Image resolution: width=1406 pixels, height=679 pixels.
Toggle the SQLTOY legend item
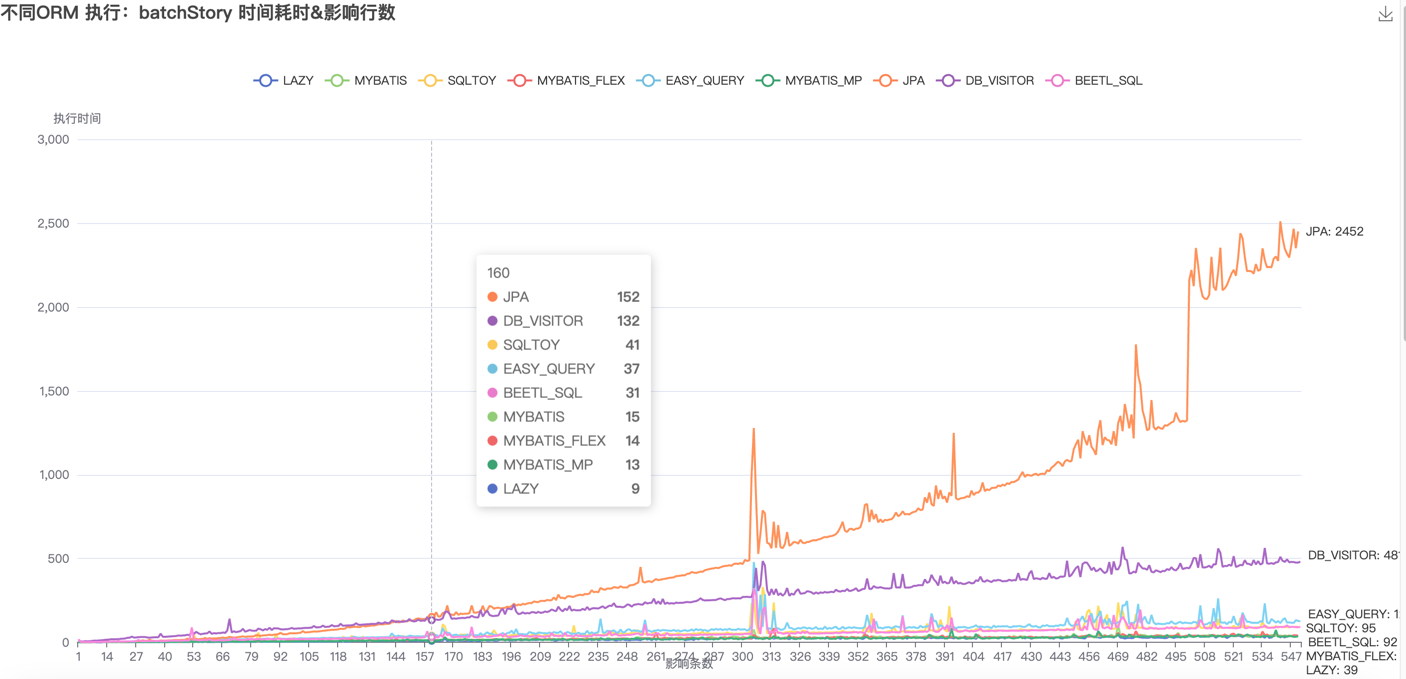[x=457, y=80]
